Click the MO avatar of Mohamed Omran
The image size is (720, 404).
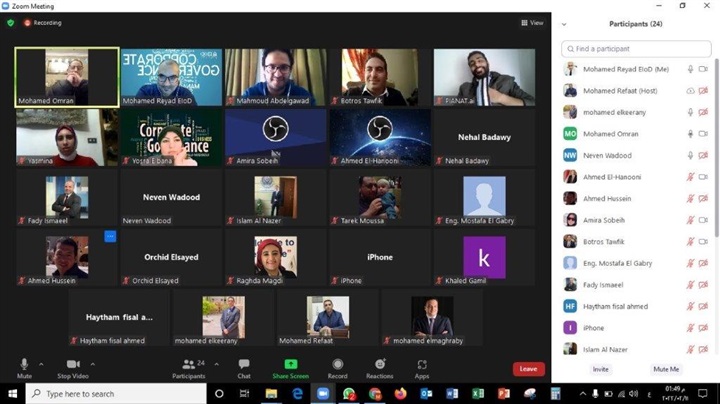(x=570, y=134)
